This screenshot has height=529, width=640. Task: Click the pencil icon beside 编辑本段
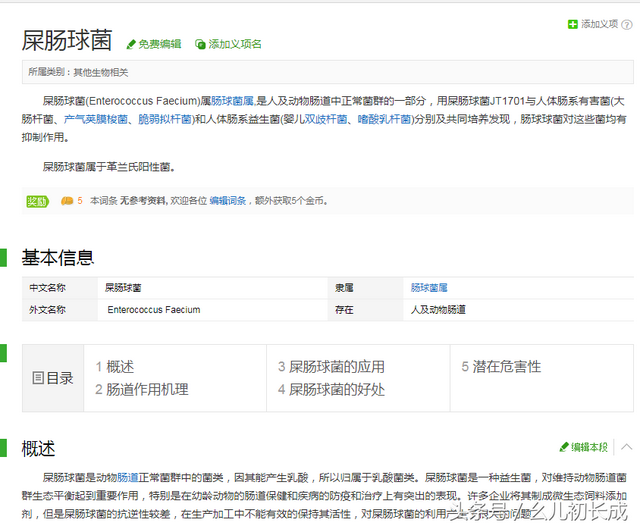coord(564,447)
